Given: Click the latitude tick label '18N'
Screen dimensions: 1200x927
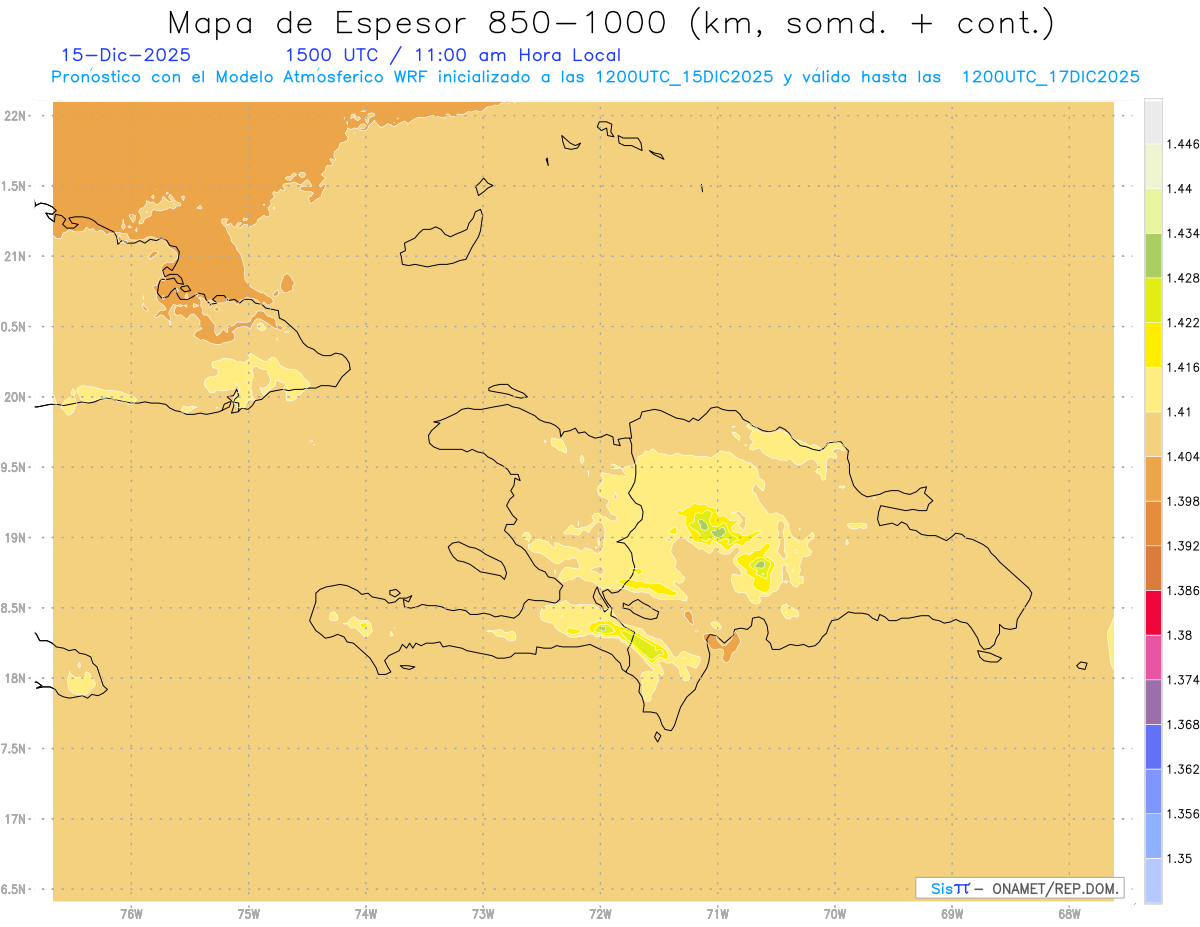Looking at the screenshot, I should click(16, 678).
